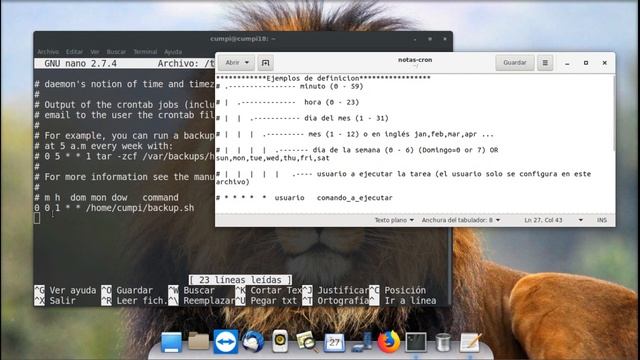Click 'GNU nano 2.7.4' header text
Image resolution: width=640 pixels, height=360 pixels.
(80, 64)
